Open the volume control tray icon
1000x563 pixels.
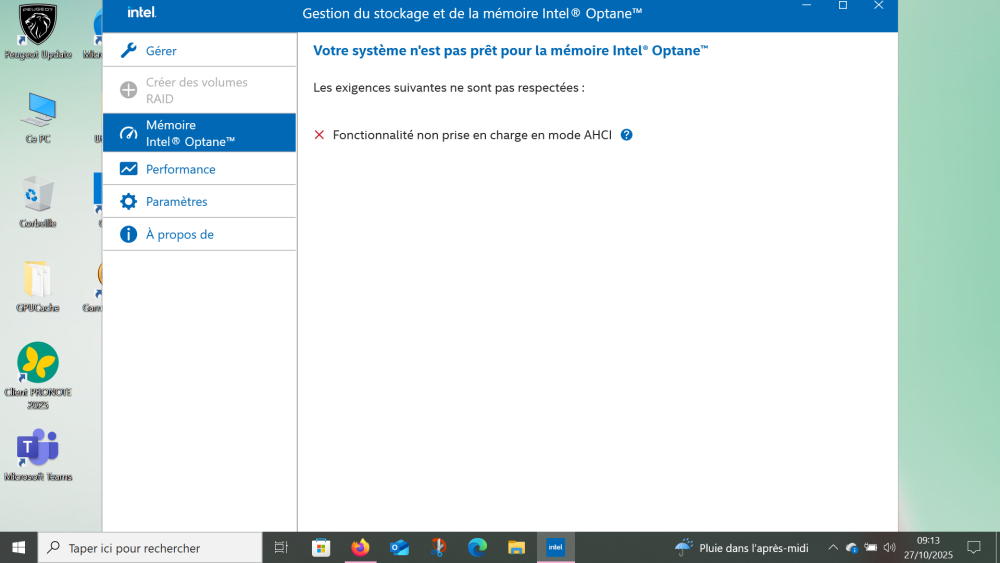(x=890, y=548)
